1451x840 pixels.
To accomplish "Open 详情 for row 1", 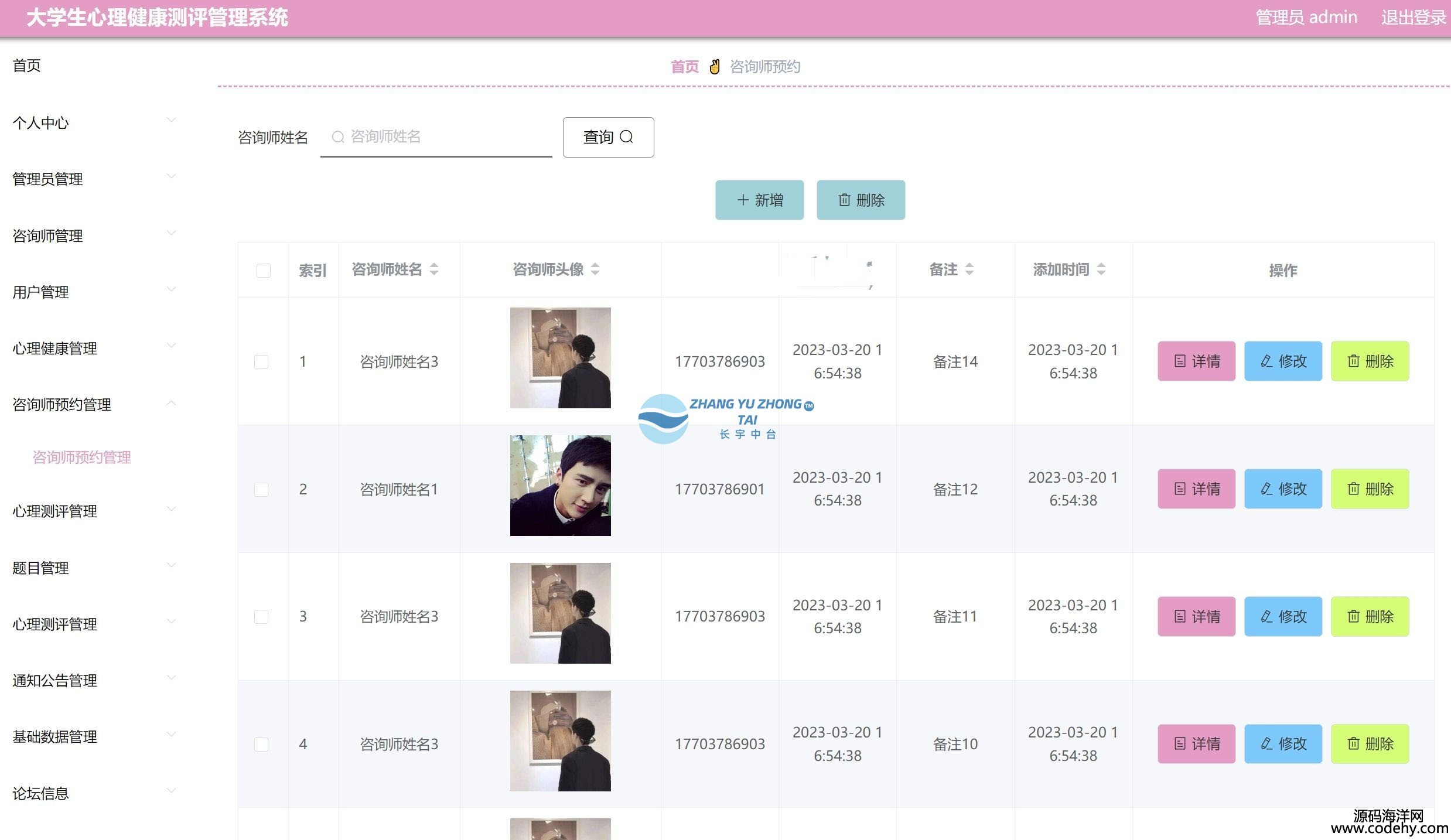I will pos(1196,361).
